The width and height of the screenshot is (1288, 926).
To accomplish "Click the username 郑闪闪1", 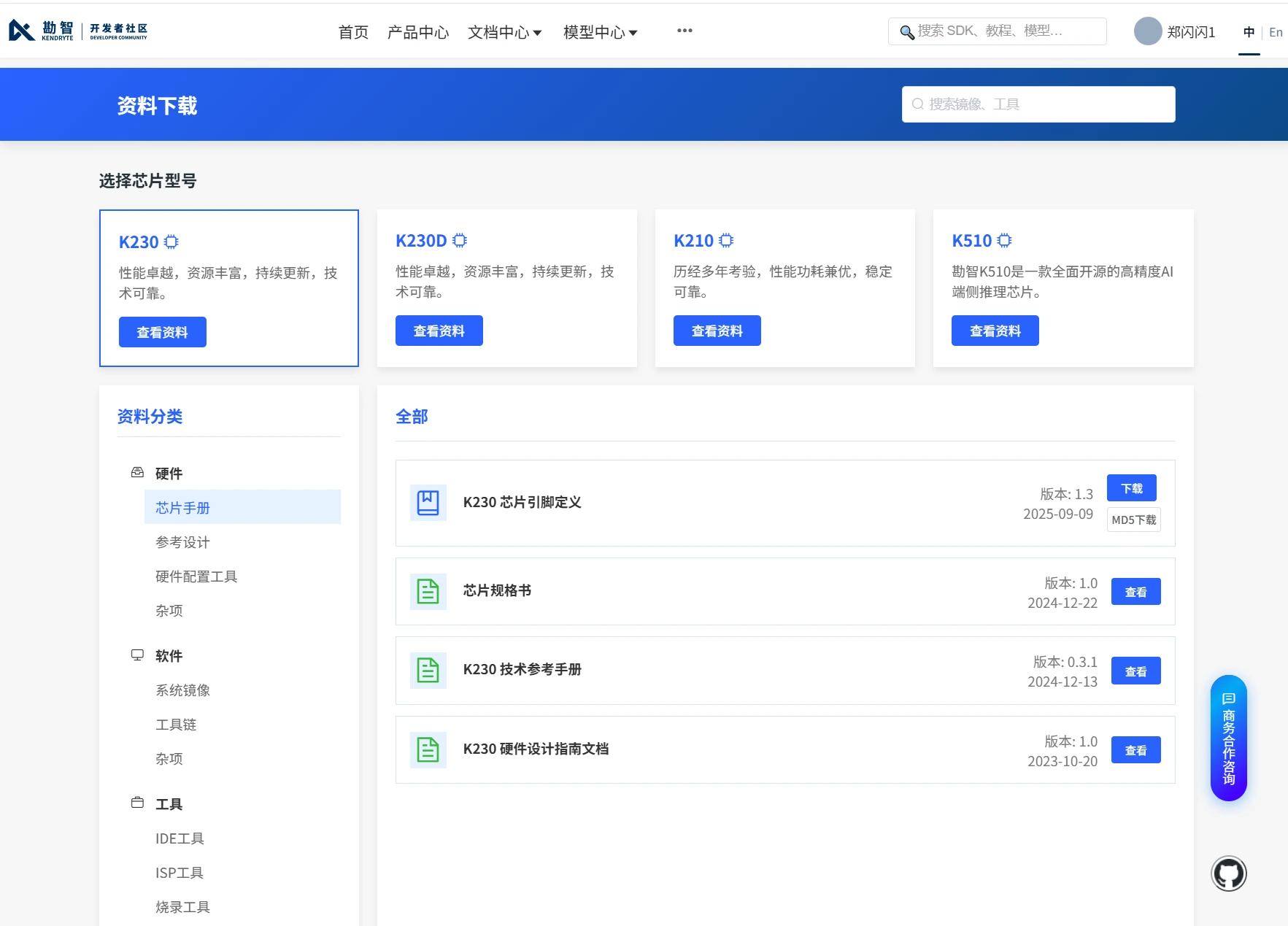I will [1191, 32].
